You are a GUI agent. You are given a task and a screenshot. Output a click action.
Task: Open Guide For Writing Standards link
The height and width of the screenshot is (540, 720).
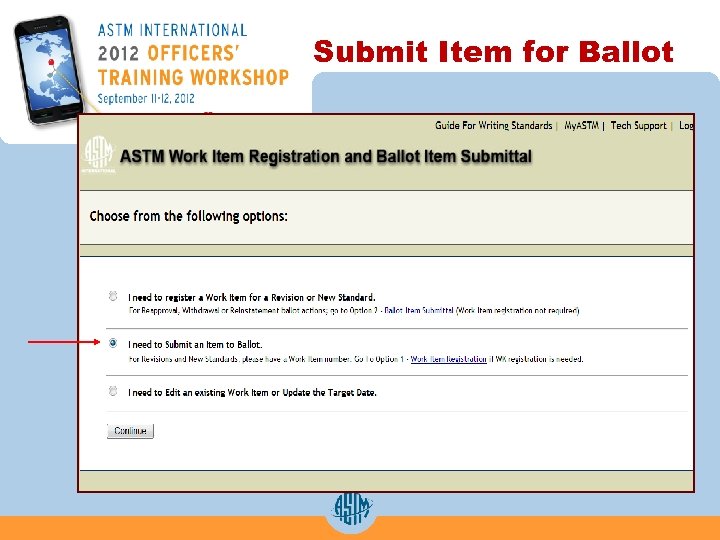[494, 125]
